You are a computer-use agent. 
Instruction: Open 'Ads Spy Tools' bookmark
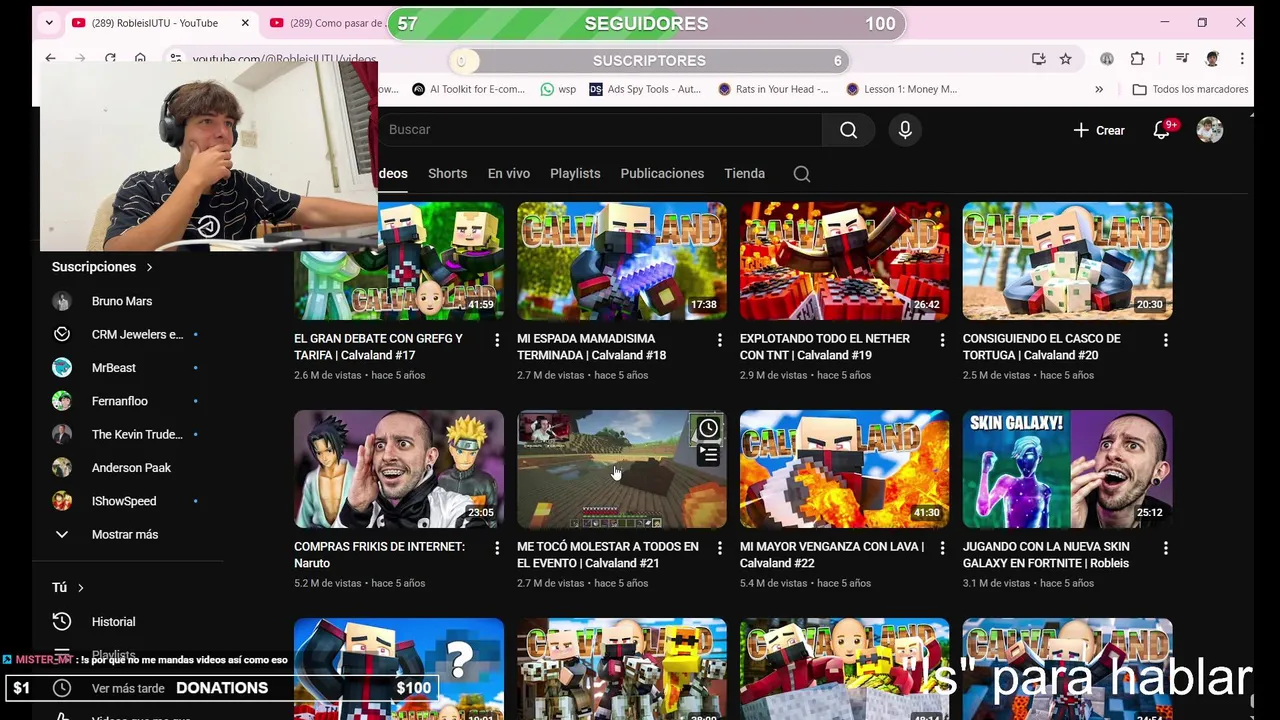coord(645,89)
